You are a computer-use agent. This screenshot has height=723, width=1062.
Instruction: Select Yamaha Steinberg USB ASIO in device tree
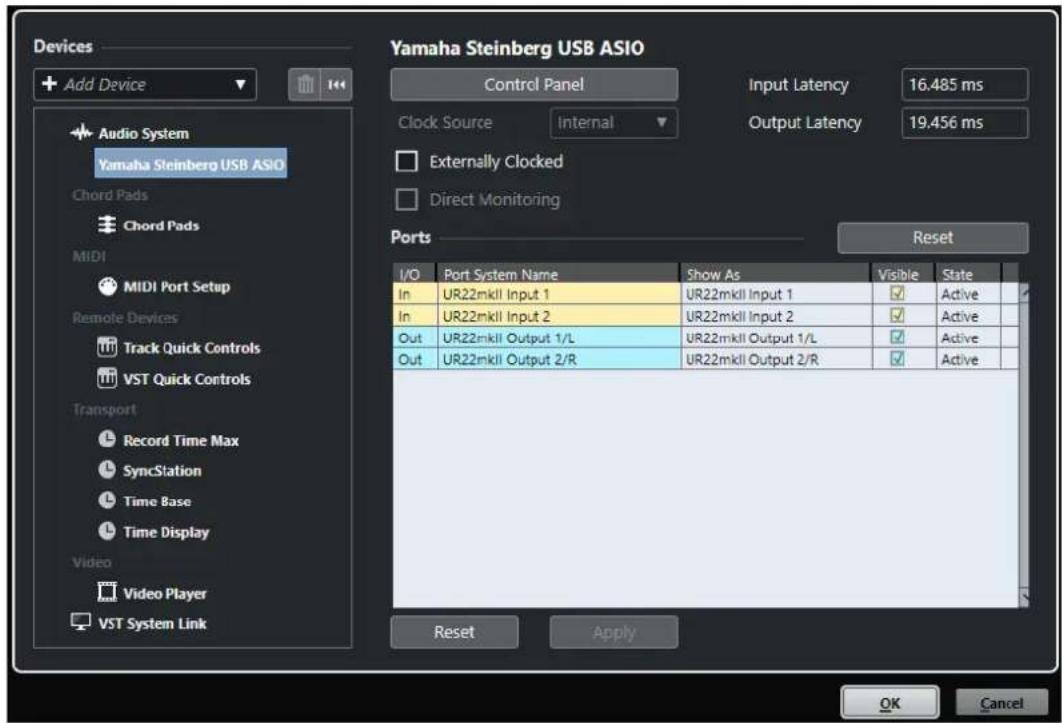click(x=191, y=164)
